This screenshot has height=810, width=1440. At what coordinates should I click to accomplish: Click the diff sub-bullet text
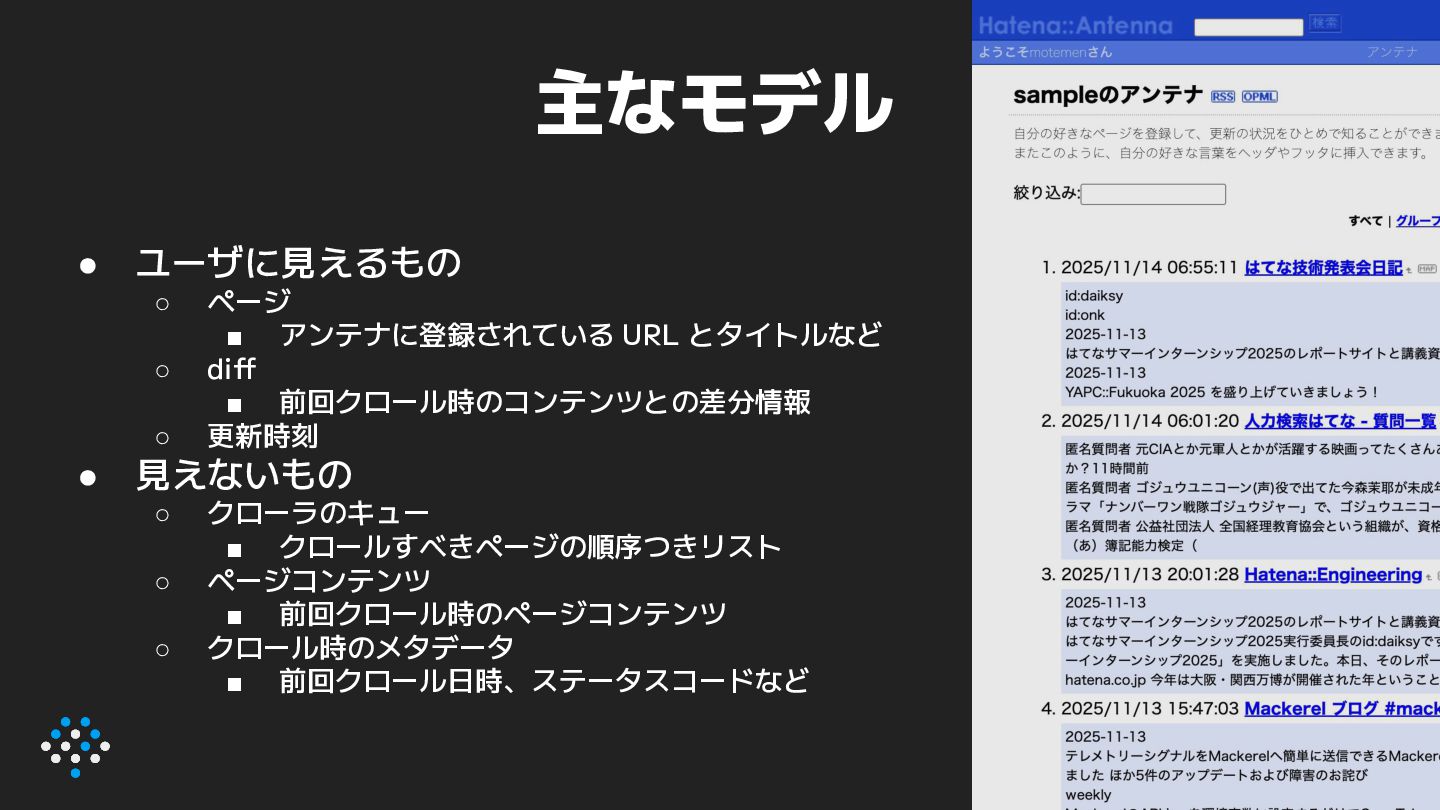pyautogui.click(x=231, y=369)
